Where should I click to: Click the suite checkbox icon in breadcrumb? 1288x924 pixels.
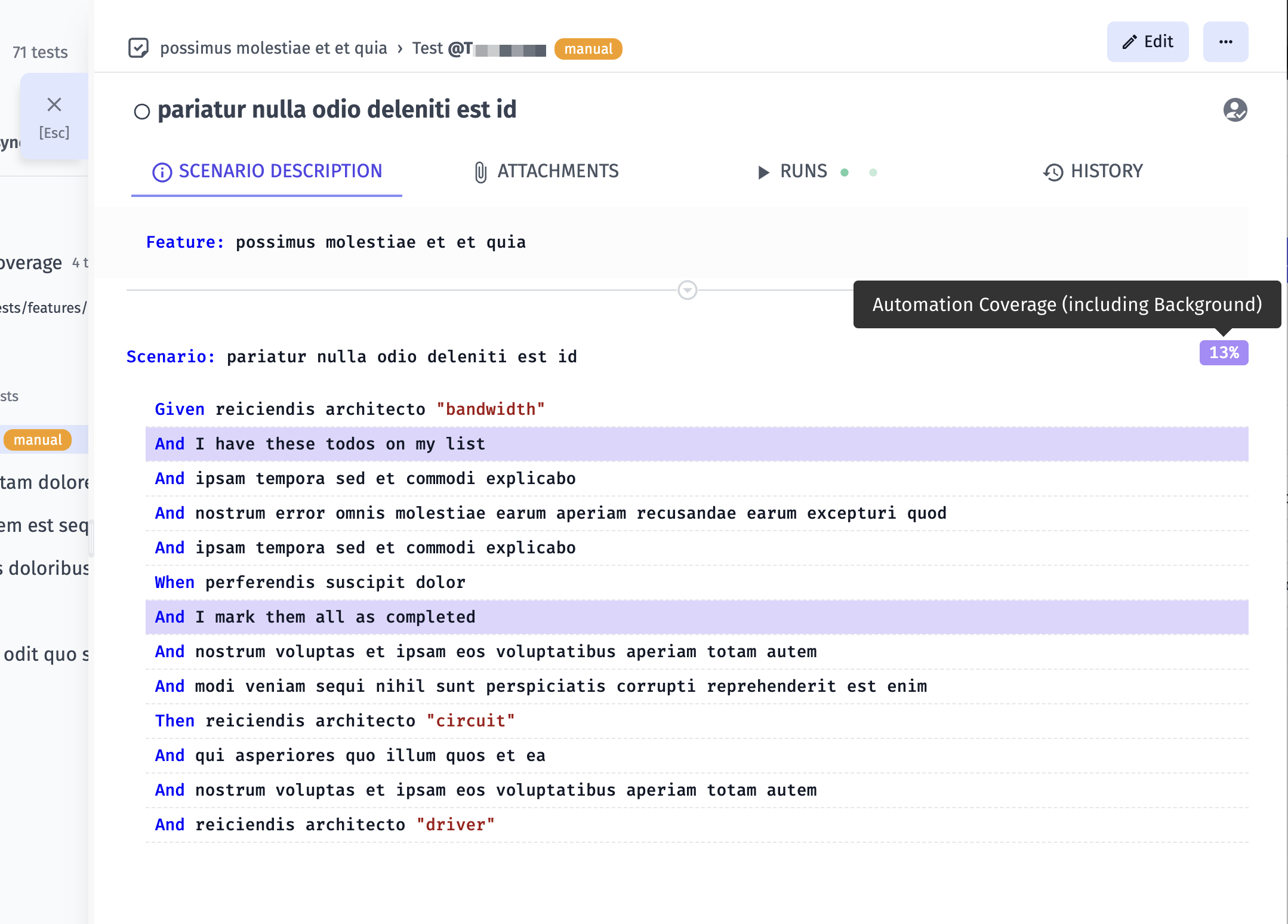138,48
